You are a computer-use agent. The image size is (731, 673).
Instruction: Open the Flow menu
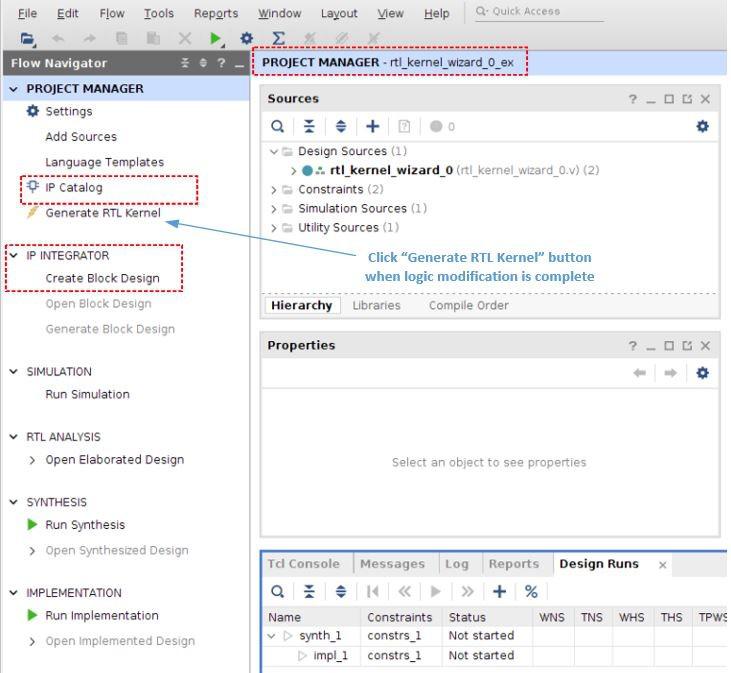pyautogui.click(x=112, y=14)
